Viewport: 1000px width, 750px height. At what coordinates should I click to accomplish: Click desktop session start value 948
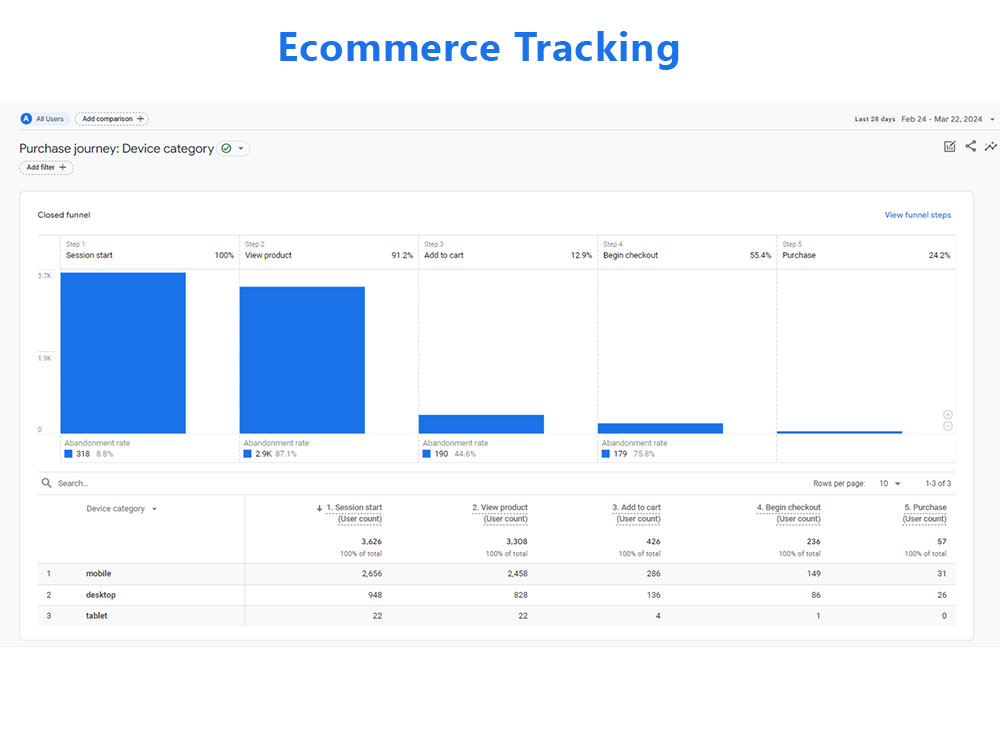coord(375,595)
